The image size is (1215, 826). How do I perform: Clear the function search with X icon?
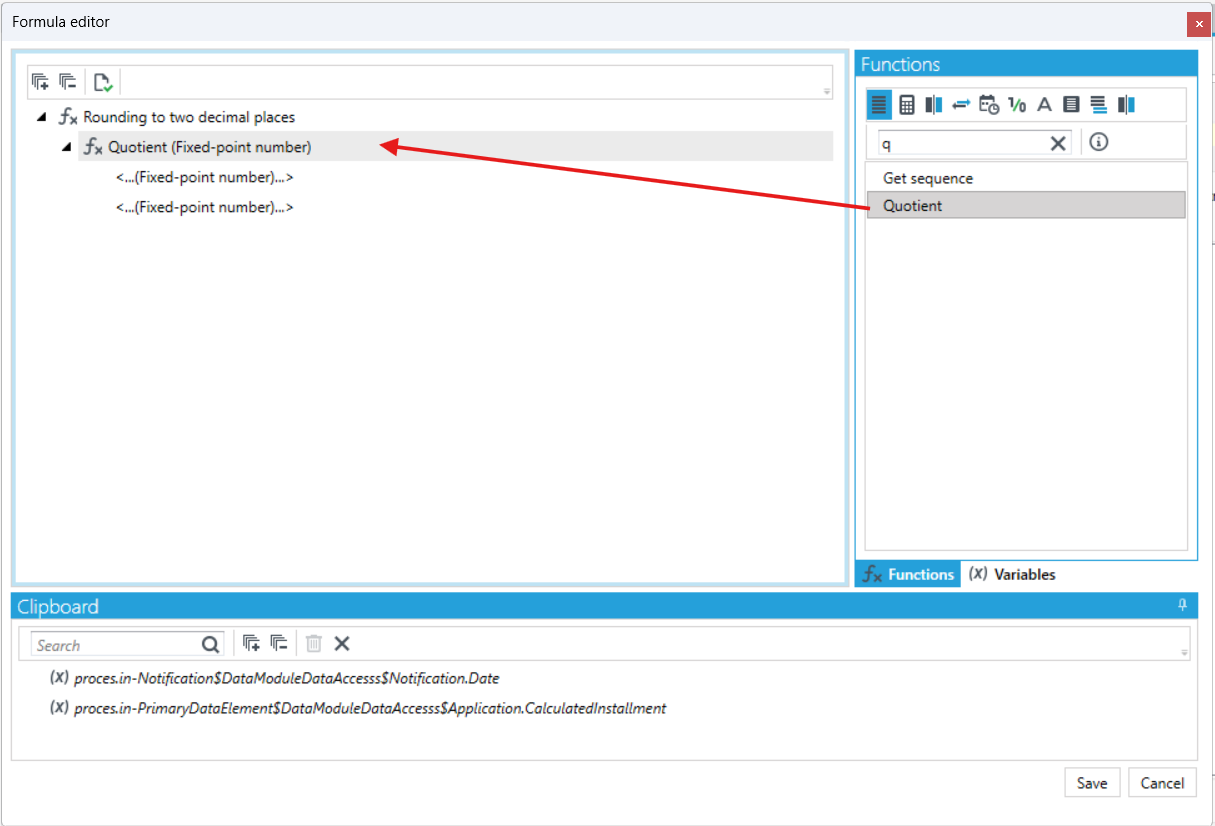(x=1058, y=143)
